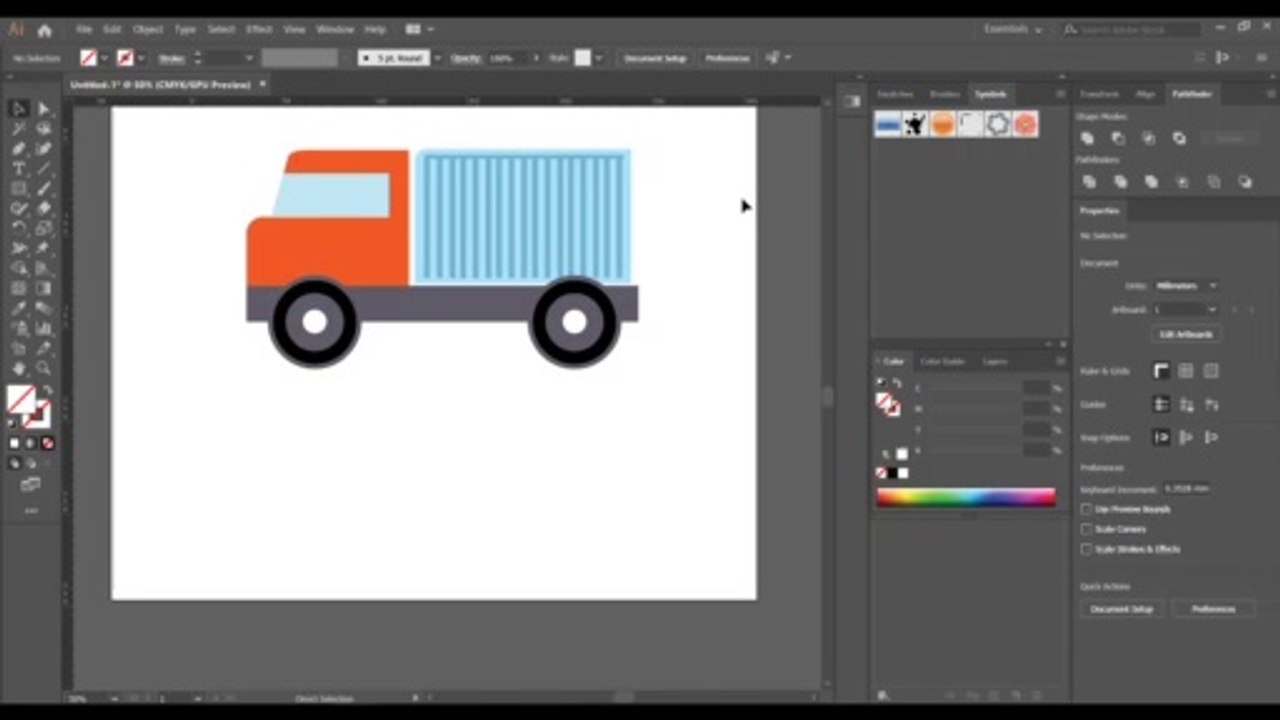1280x720 pixels.
Task: Select the Eraser tool
Action: (x=43, y=208)
